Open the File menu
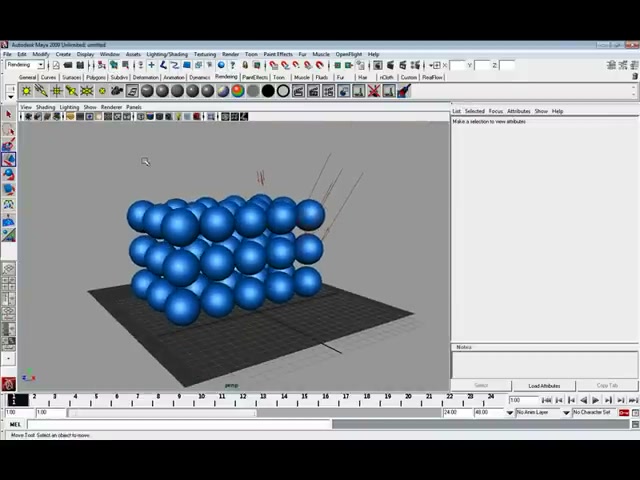The image size is (640, 480). point(7,54)
